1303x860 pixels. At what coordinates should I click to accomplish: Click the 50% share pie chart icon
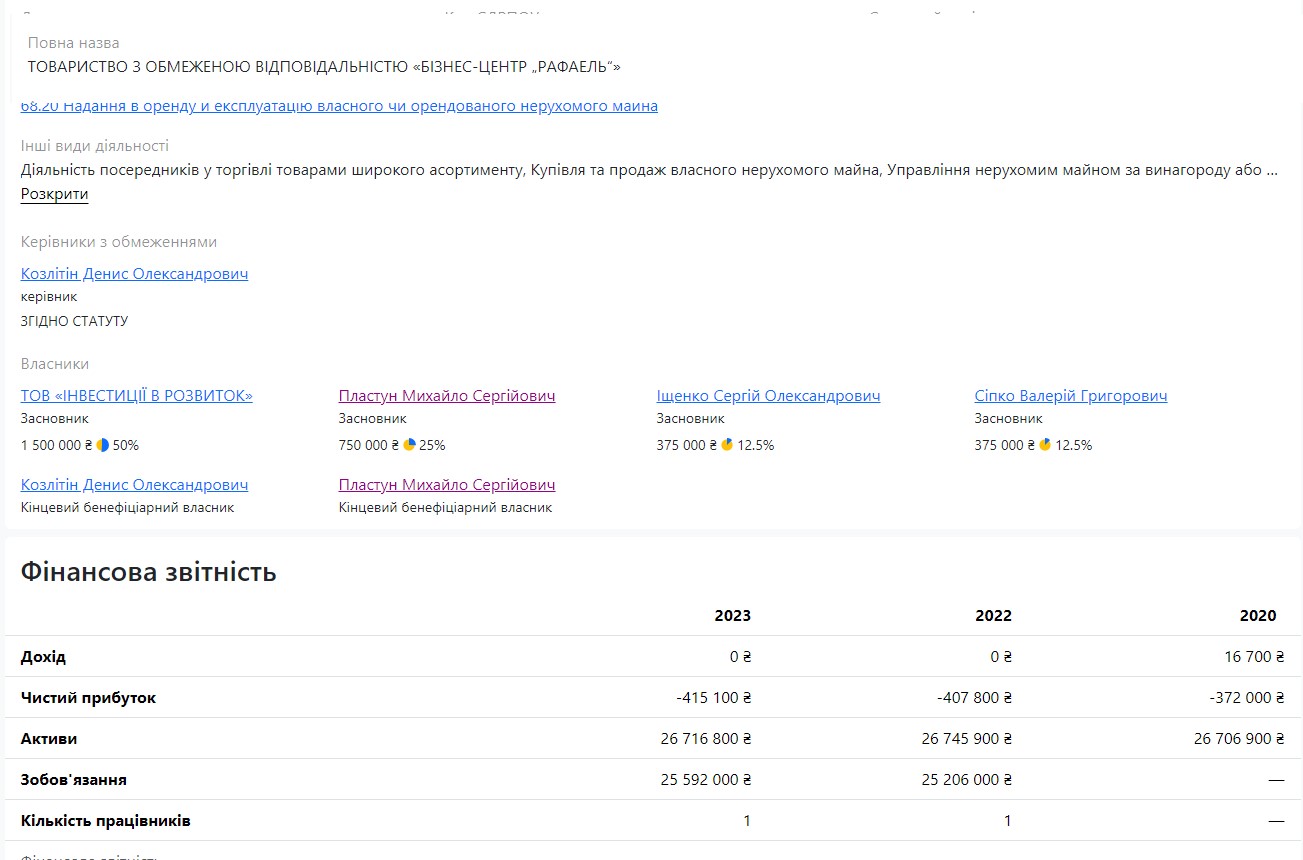point(102,445)
